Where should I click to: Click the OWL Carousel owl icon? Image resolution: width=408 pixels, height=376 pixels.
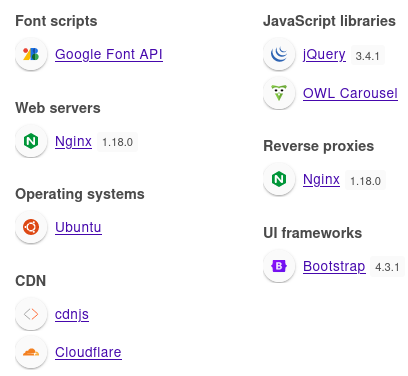click(279, 93)
